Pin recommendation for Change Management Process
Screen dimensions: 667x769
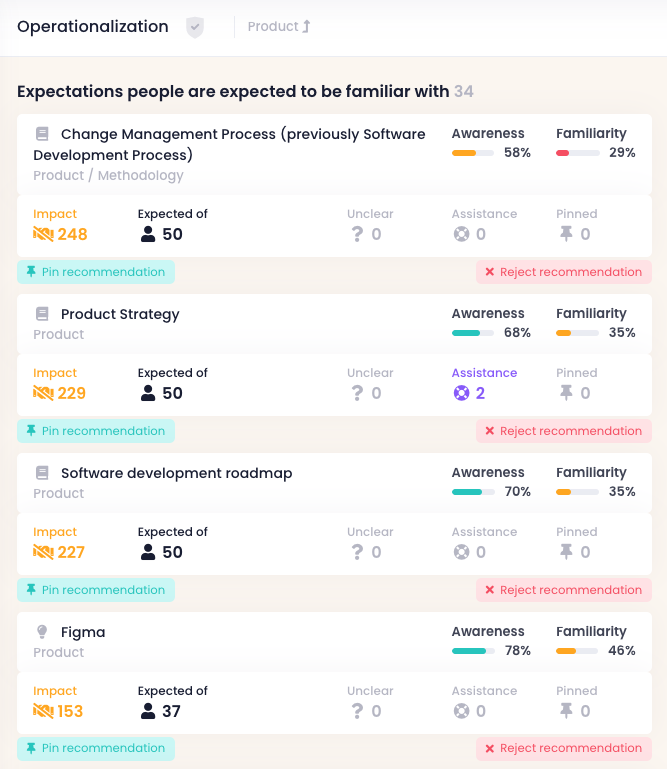[x=96, y=272]
